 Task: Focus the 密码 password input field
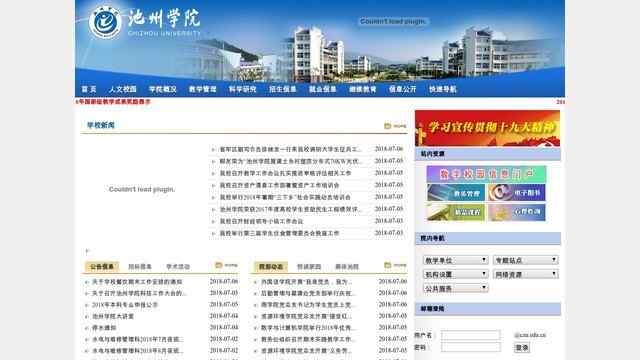point(471,347)
